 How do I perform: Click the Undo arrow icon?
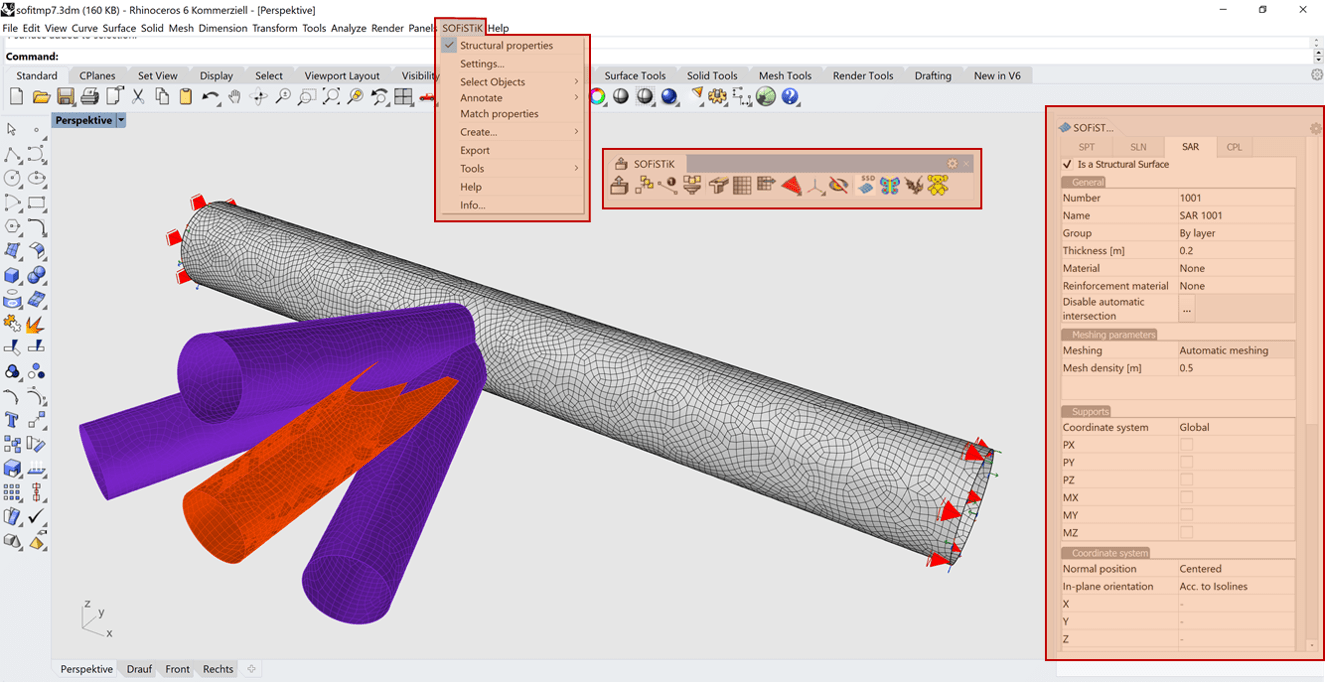tap(210, 97)
